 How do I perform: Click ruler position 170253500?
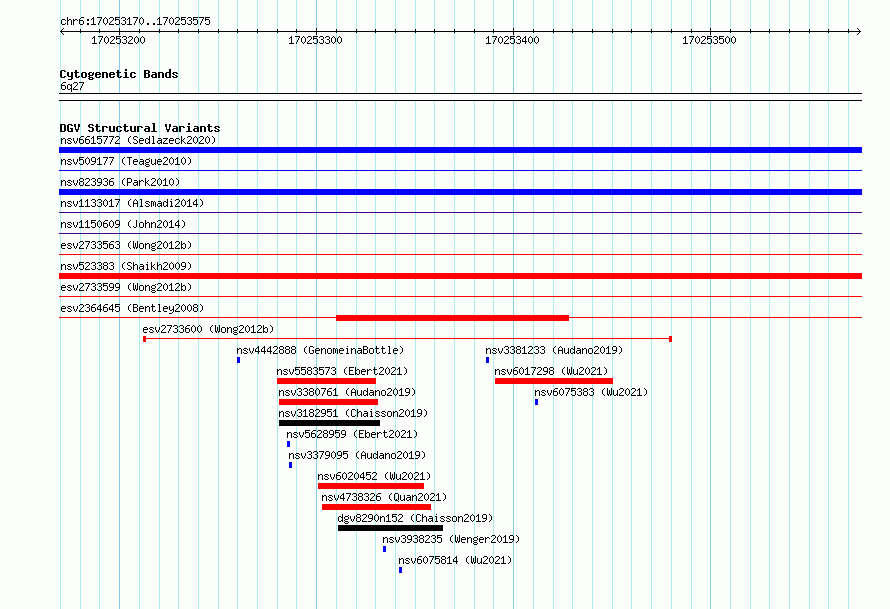(709, 40)
